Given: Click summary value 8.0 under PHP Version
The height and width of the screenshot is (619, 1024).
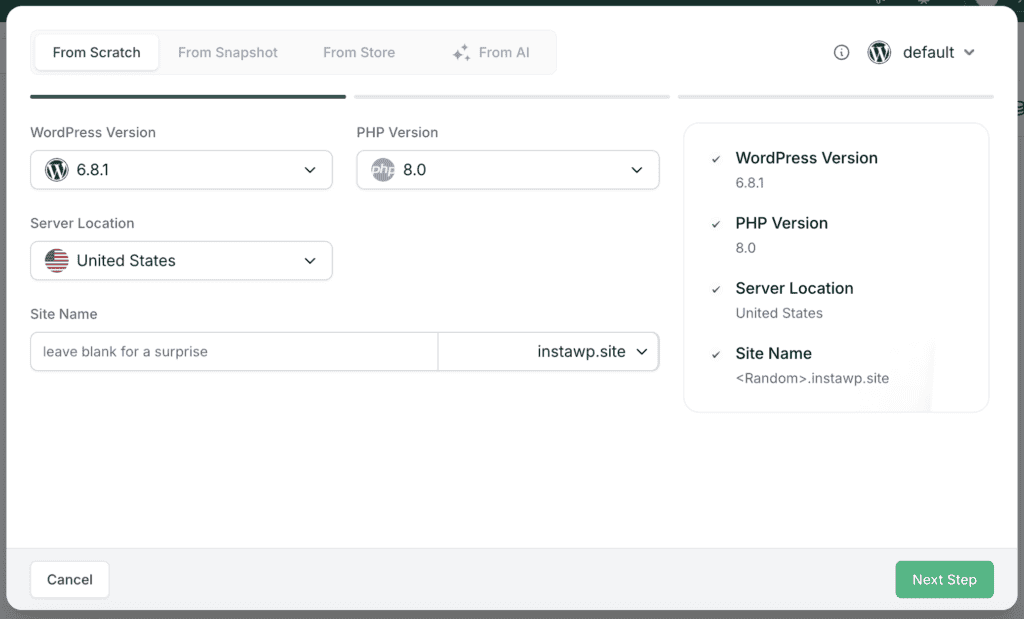Looking at the screenshot, I should (x=745, y=248).
